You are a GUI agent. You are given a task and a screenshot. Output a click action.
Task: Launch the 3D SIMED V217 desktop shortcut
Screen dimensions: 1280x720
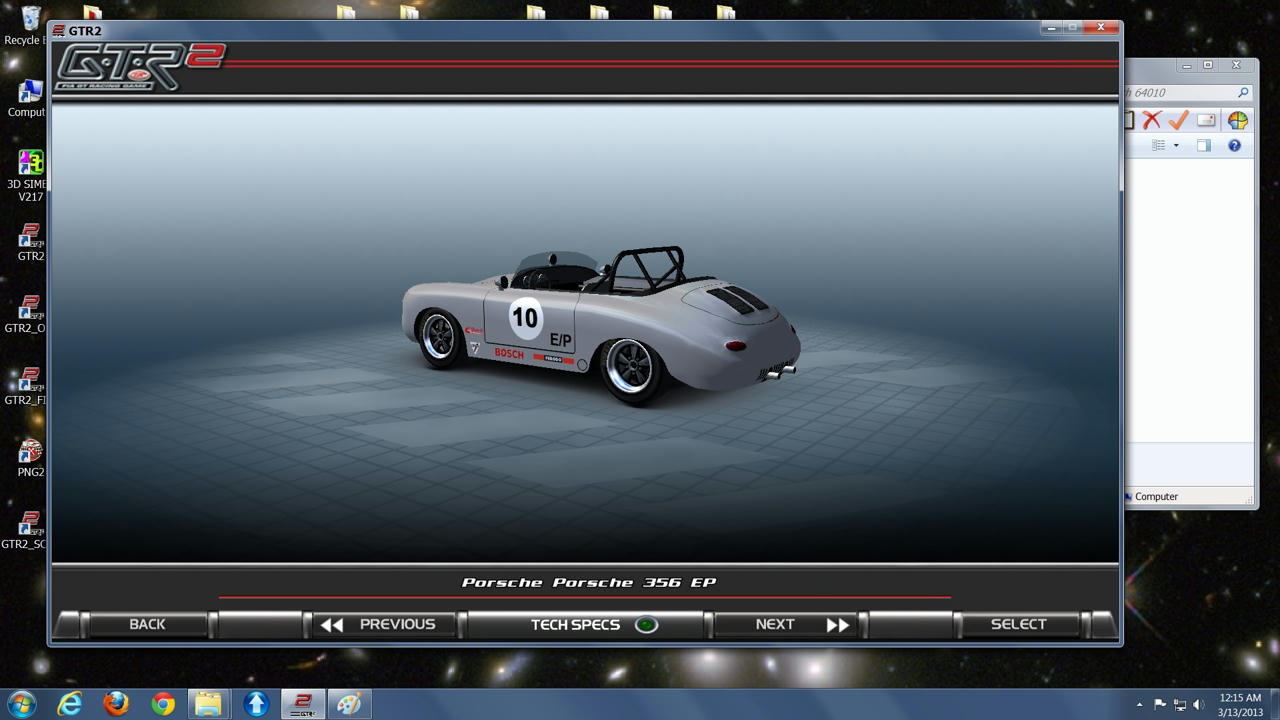[x=30, y=176]
